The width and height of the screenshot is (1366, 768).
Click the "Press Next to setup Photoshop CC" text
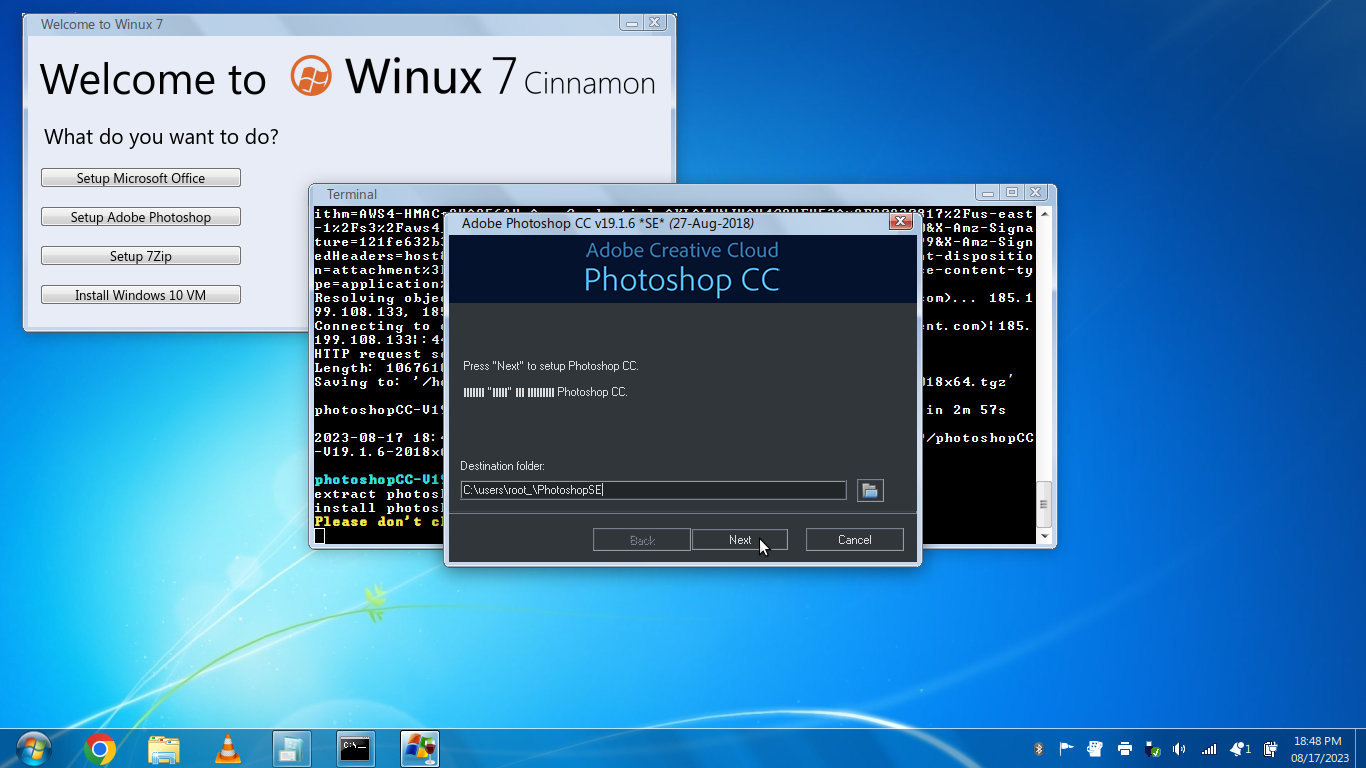pos(551,366)
